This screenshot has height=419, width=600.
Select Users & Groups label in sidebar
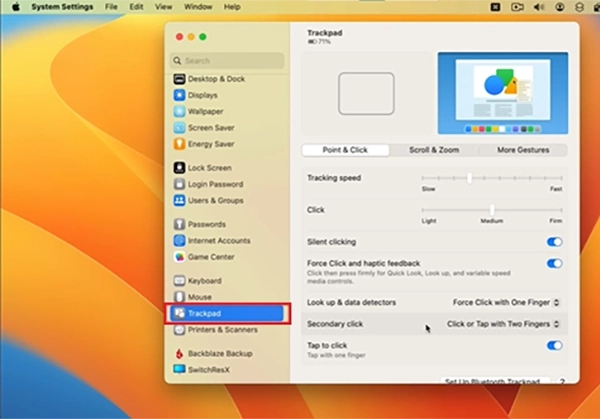(215, 201)
